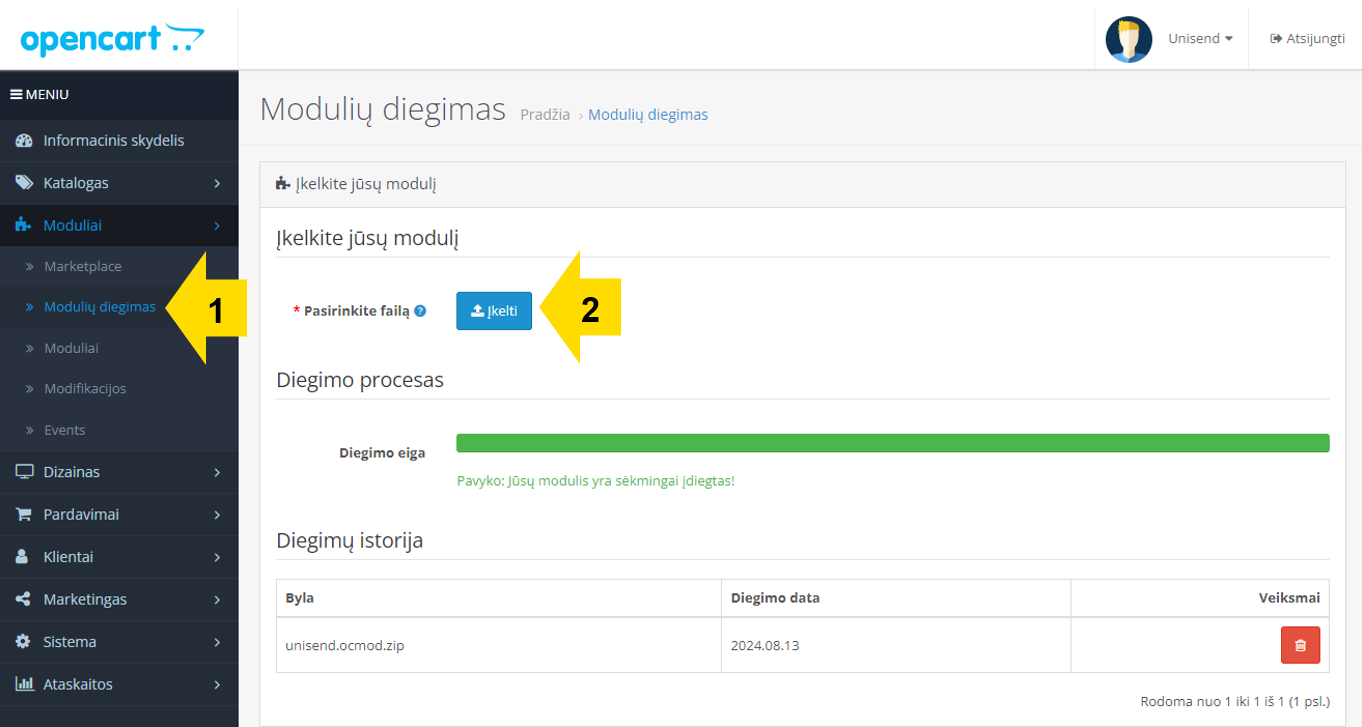The width and height of the screenshot is (1362, 727).
Task: Click the Unisend user avatar
Action: click(1129, 39)
